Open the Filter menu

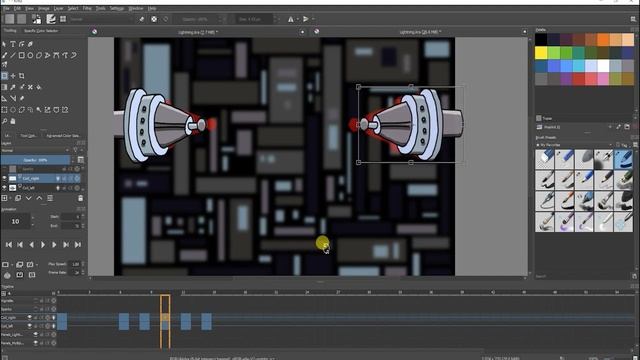[x=87, y=8]
